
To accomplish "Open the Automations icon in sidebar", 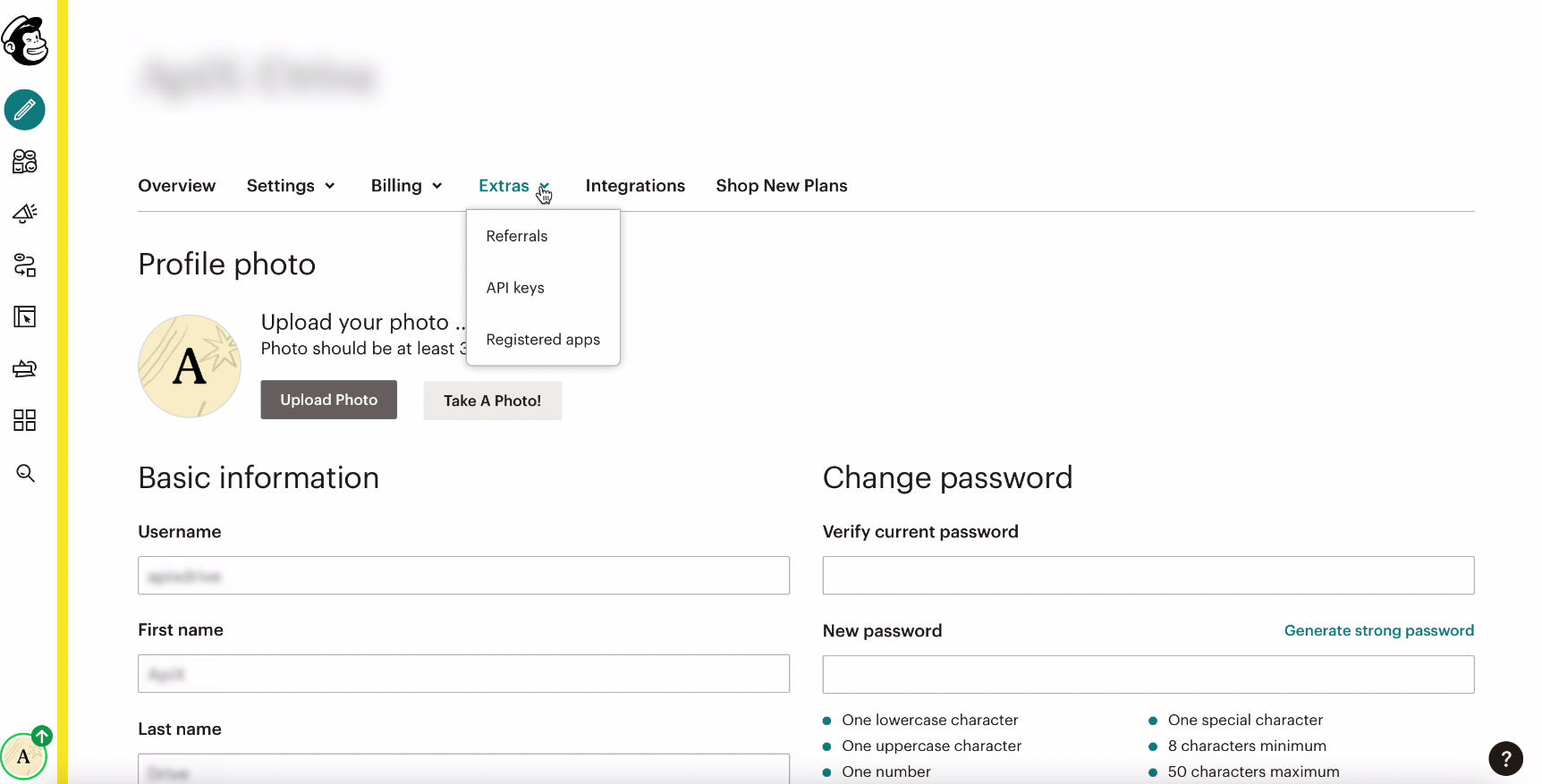I will click(25, 265).
